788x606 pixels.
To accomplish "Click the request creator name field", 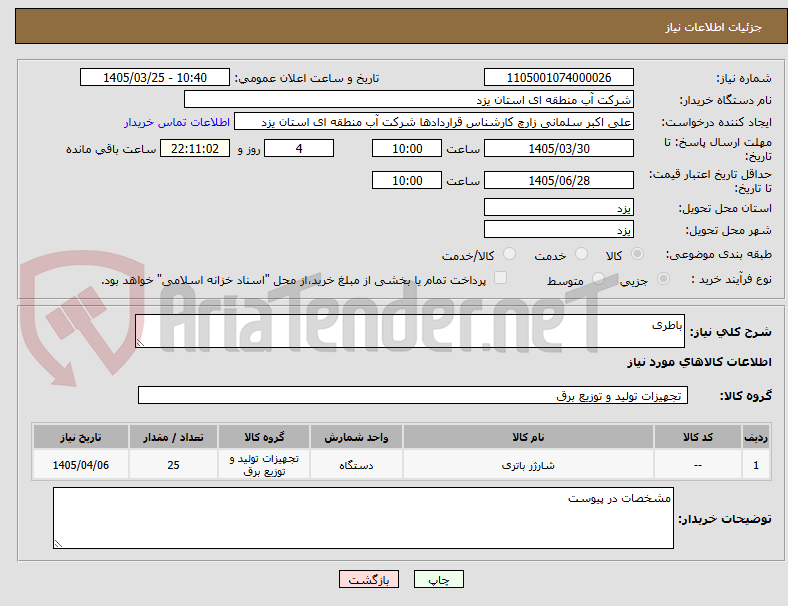I will pyautogui.click(x=434, y=122).
